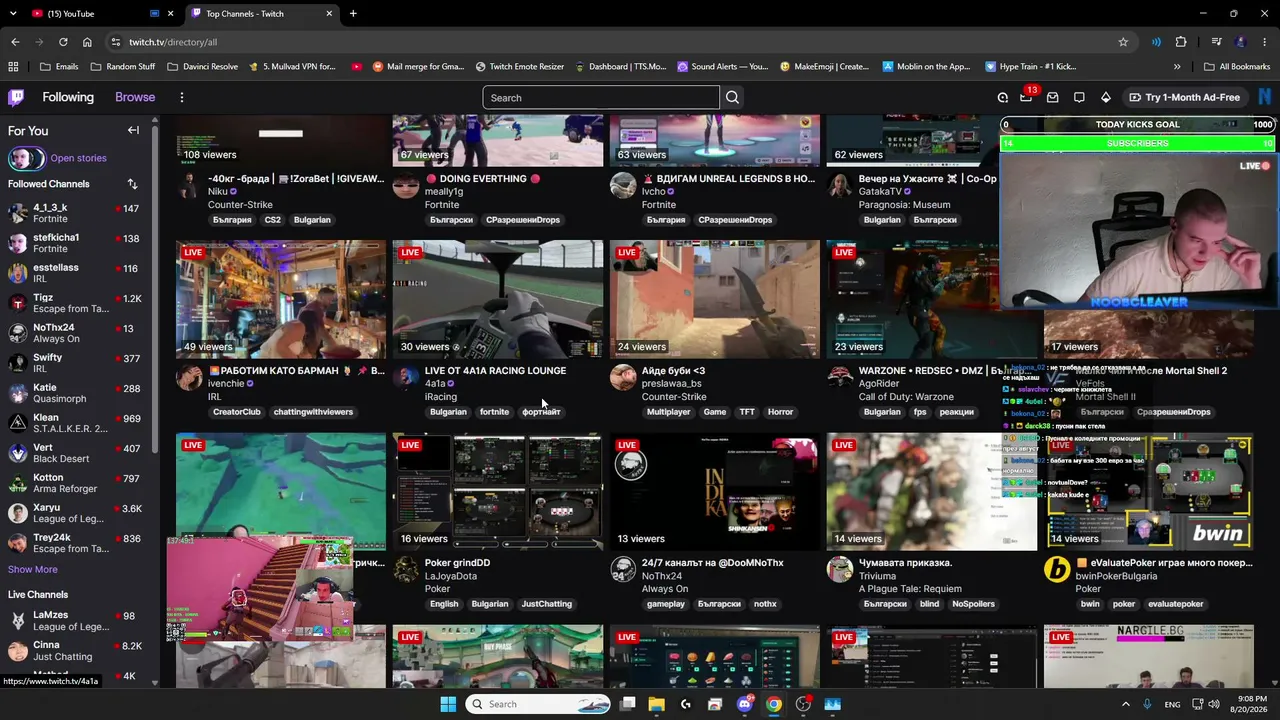Open the browser apps grid icon
The height and width of the screenshot is (720, 1280).
[13, 67]
